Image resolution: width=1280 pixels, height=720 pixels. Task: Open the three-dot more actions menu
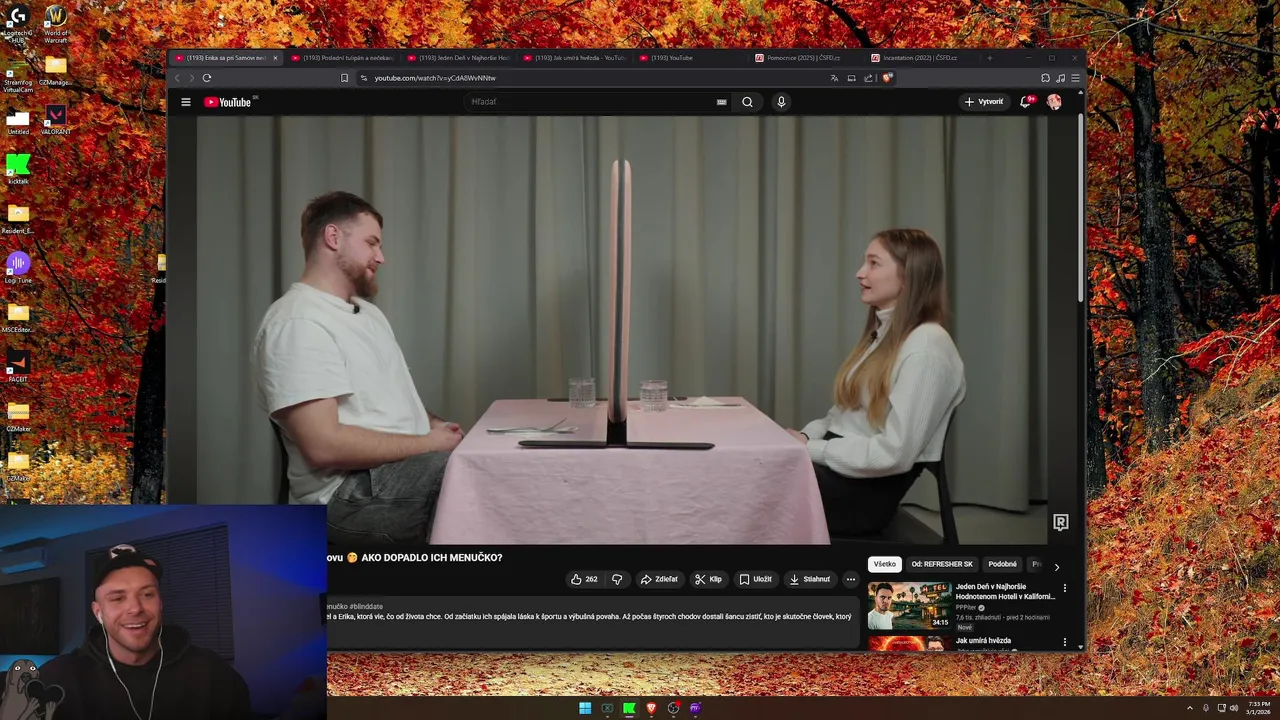[x=851, y=579]
